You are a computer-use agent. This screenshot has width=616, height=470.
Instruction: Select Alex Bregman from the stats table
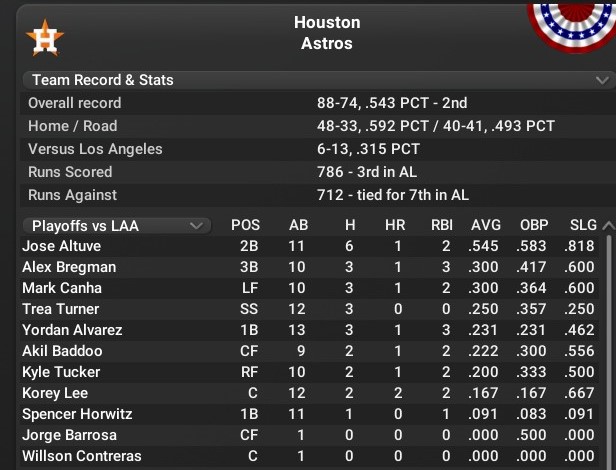click(69, 267)
